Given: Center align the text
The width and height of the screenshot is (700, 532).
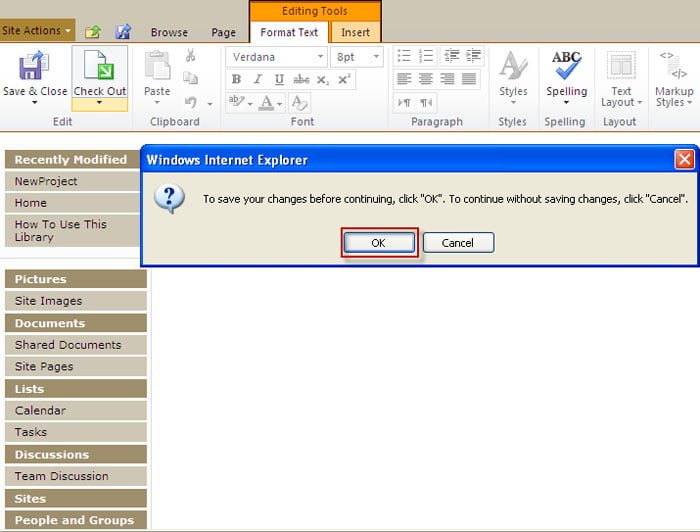Looking at the screenshot, I should [425, 79].
